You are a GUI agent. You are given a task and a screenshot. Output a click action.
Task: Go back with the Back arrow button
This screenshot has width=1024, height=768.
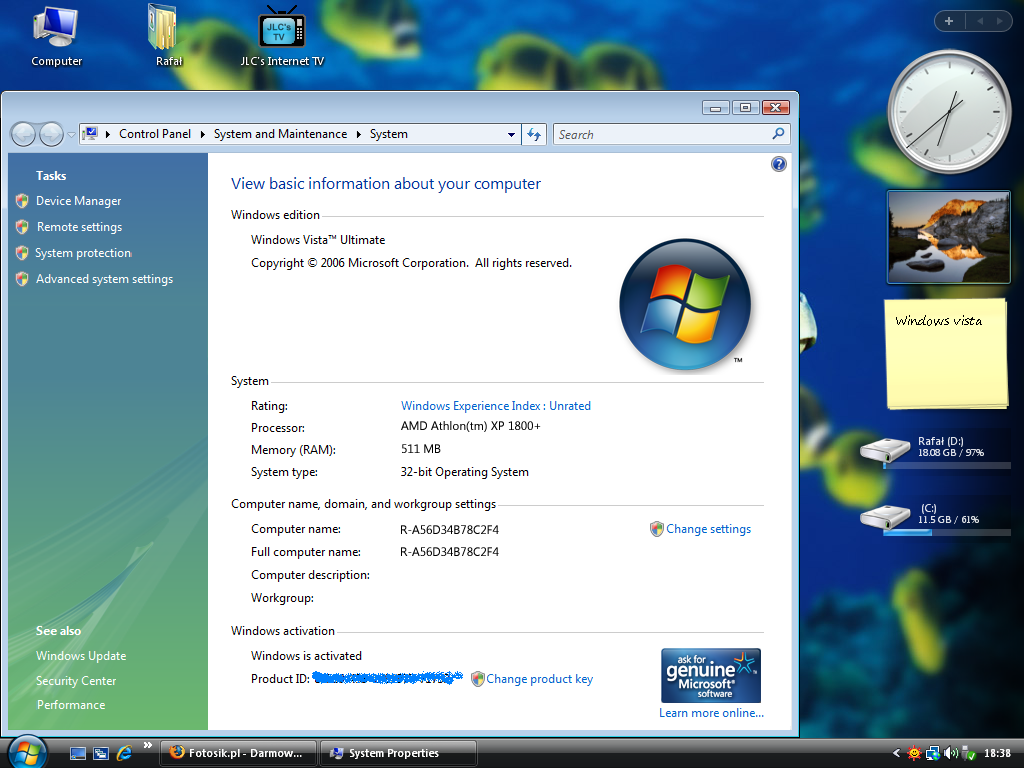[x=23, y=135]
